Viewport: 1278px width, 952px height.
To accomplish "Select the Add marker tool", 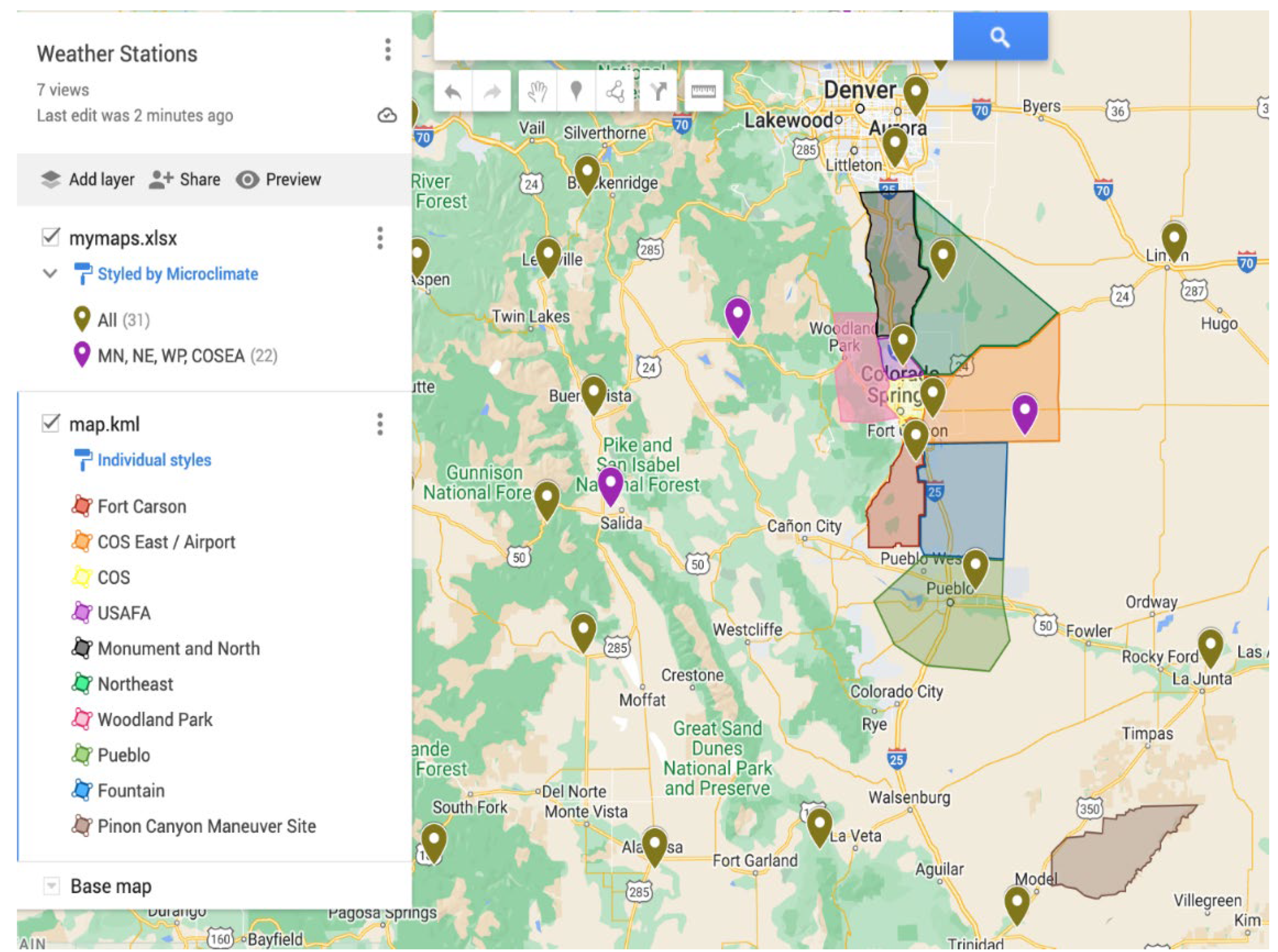I will click(x=575, y=91).
